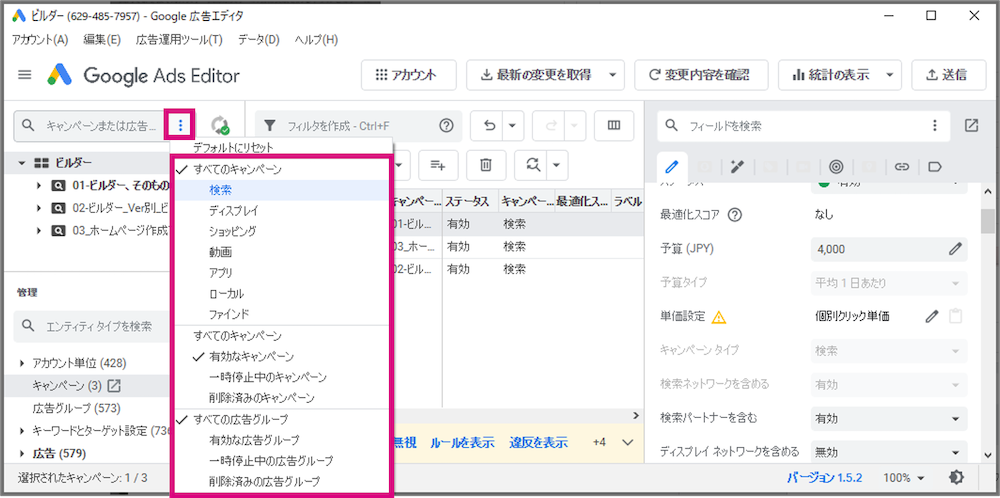Open the 100% zoom level dropdown
Viewport: 1000px width, 498px height.
(x=904, y=478)
